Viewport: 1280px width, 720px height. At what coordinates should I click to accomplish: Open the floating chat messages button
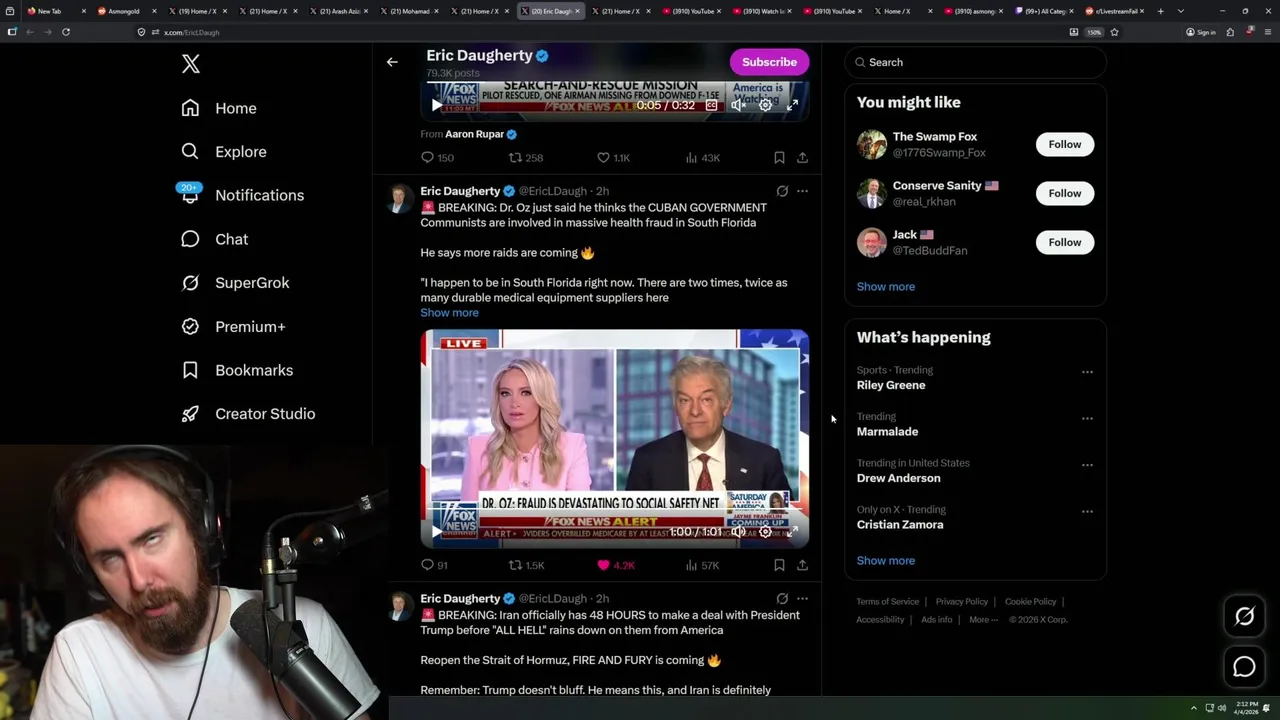(x=1244, y=667)
